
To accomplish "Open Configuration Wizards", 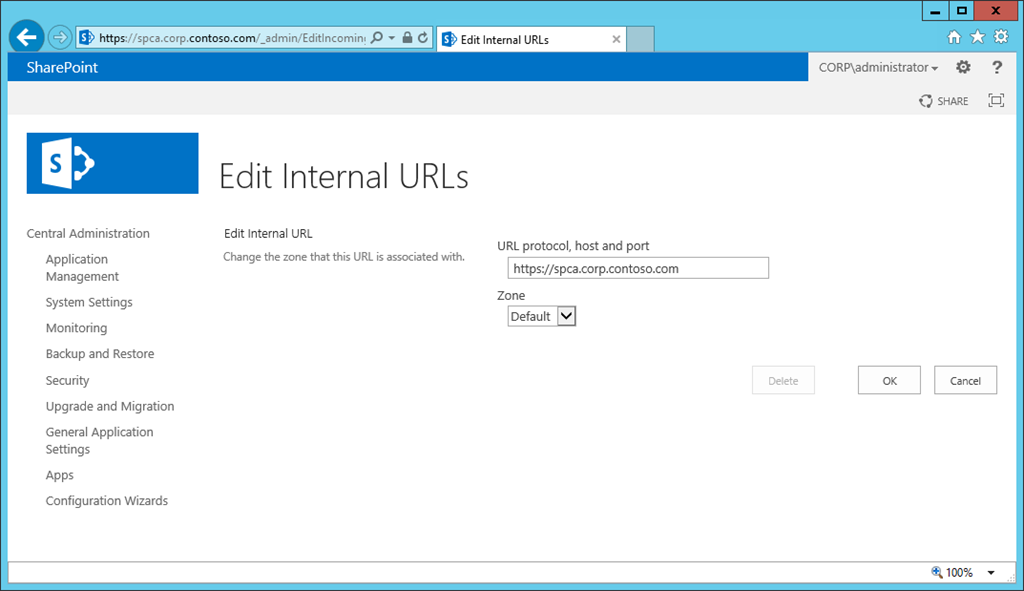I will (x=106, y=501).
